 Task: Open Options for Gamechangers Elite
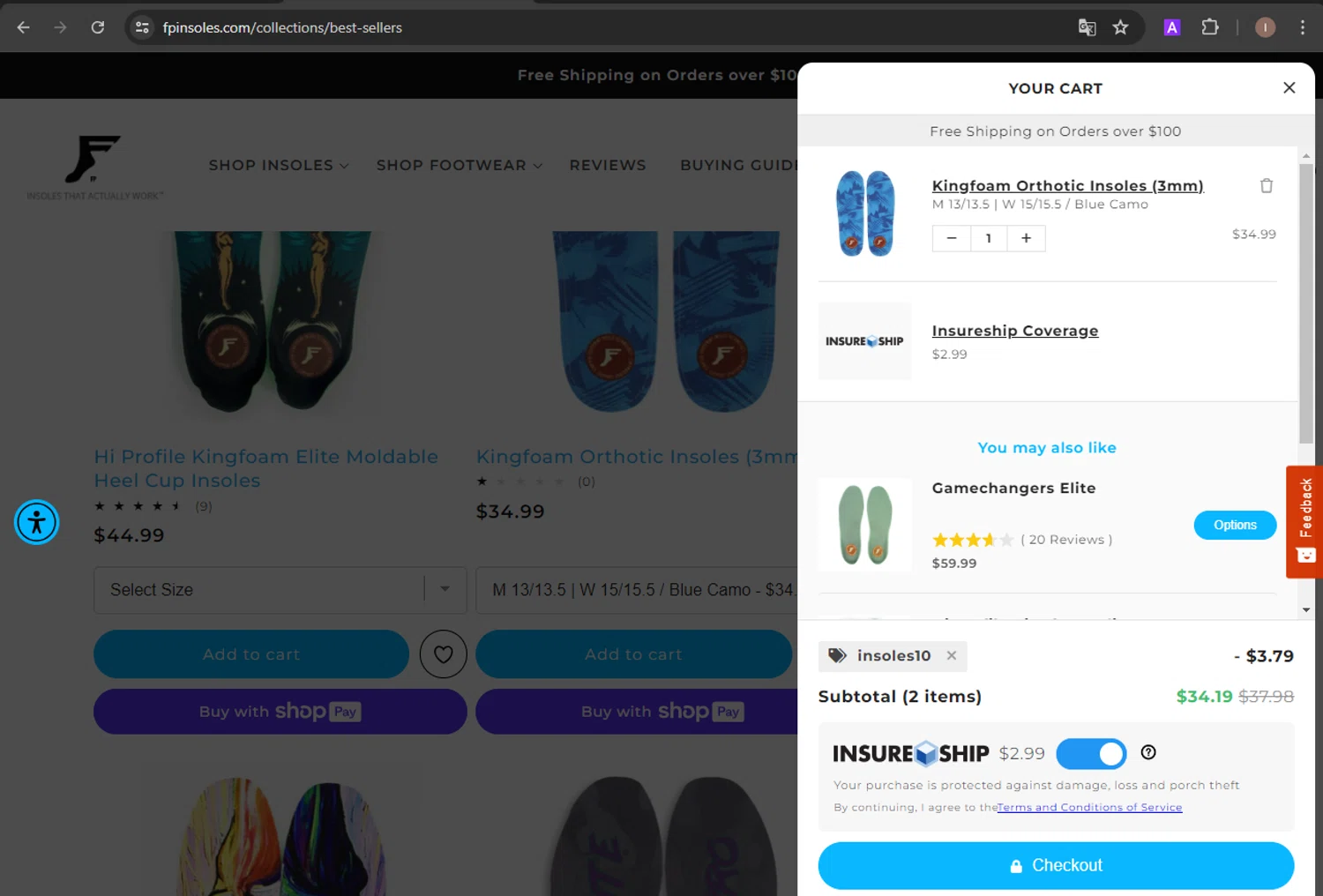point(1235,525)
